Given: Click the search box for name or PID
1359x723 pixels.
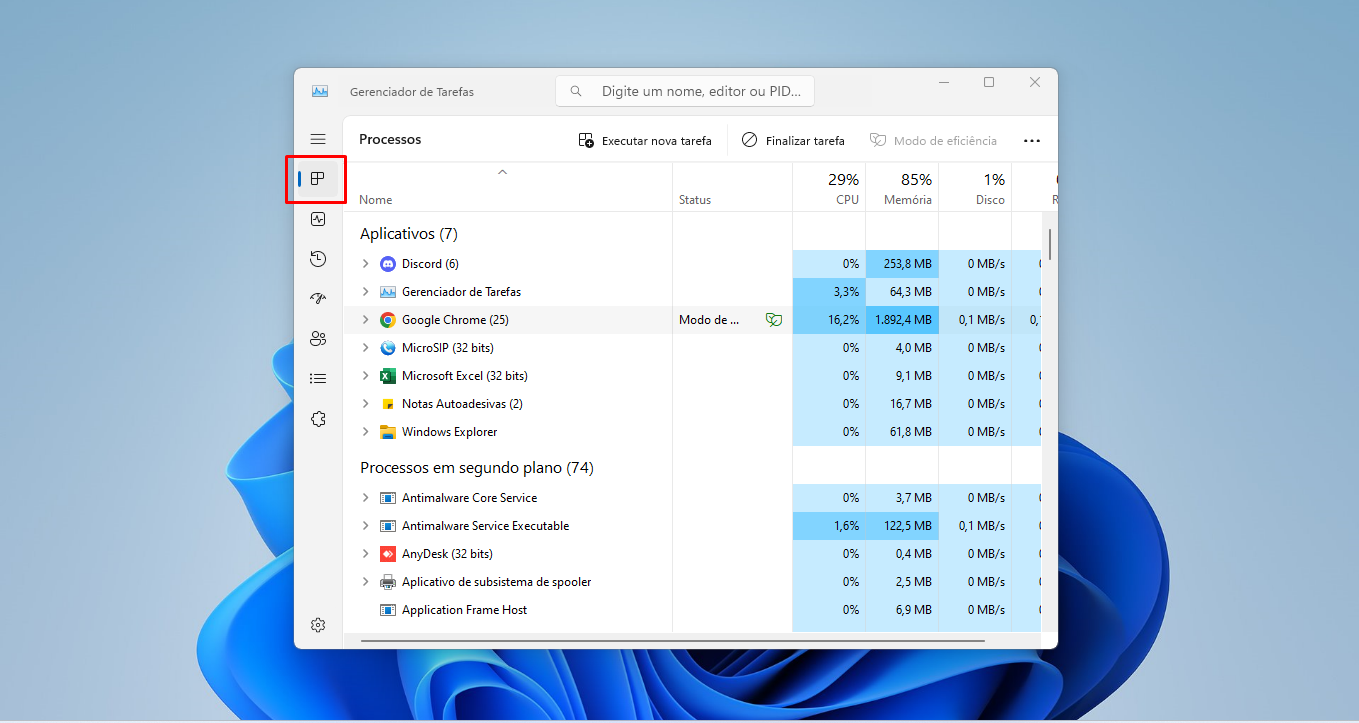Looking at the screenshot, I should coord(685,91).
